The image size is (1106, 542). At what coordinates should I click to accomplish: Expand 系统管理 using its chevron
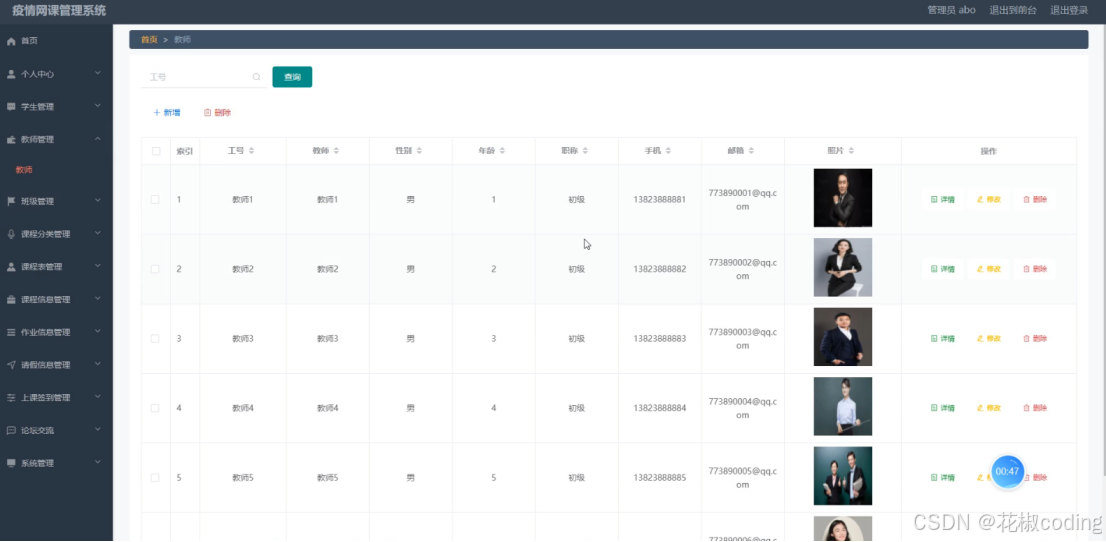pyautogui.click(x=98, y=462)
